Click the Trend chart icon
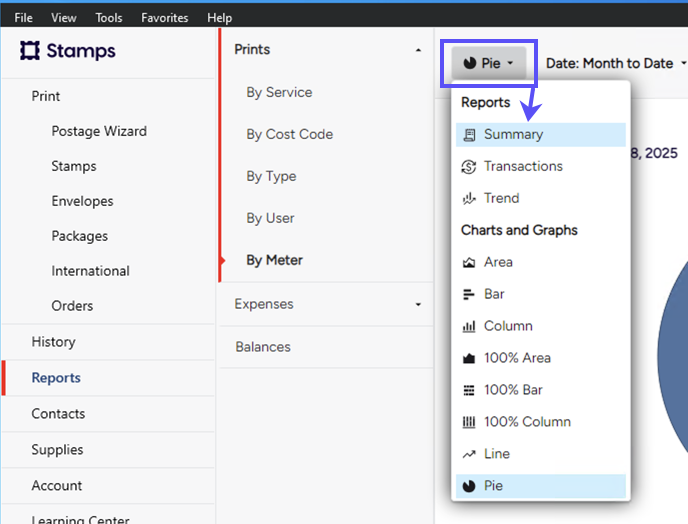Viewport: 688px width, 524px height. click(469, 198)
